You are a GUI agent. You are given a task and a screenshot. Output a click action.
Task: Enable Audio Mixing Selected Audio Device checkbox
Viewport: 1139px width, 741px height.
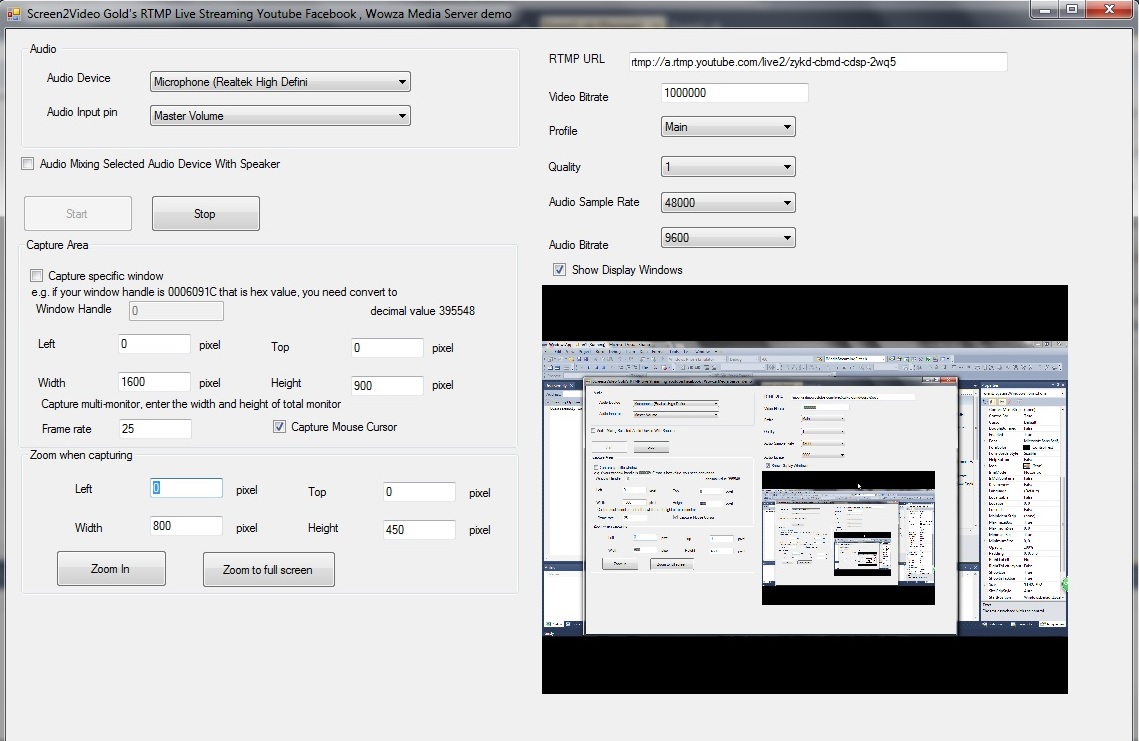(x=28, y=164)
